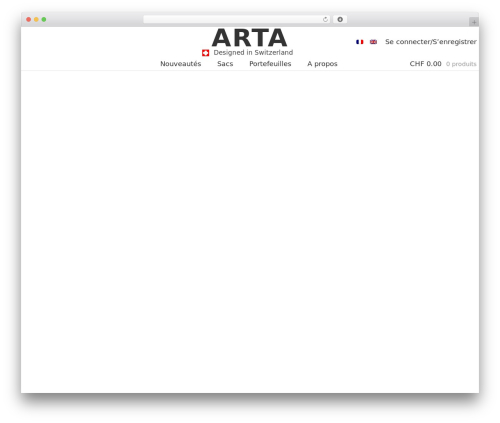Open the cart showing CHF 0.00
Image resolution: width=500 pixels, height=423 pixels.
425,64
